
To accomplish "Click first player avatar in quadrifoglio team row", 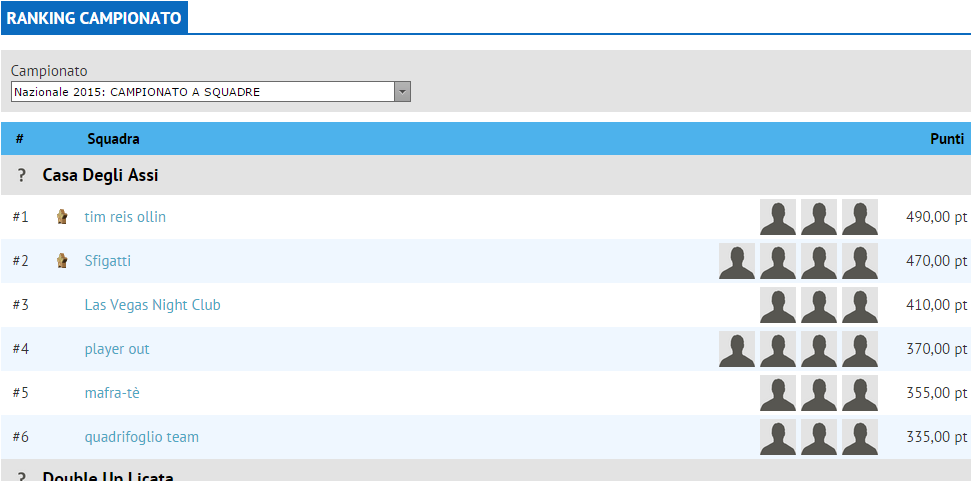I will click(x=778, y=437).
